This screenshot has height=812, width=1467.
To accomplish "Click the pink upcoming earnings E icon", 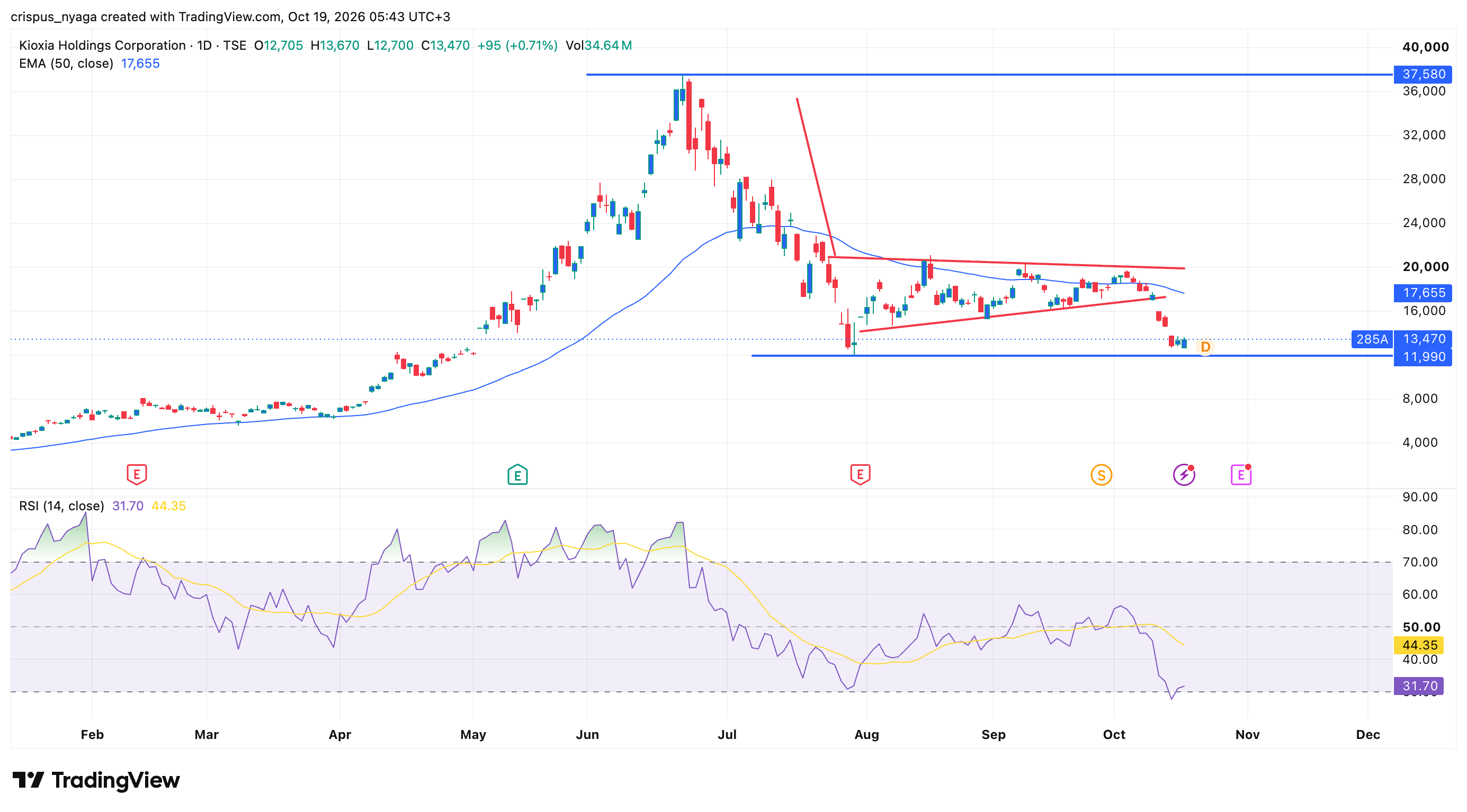I will [1241, 475].
